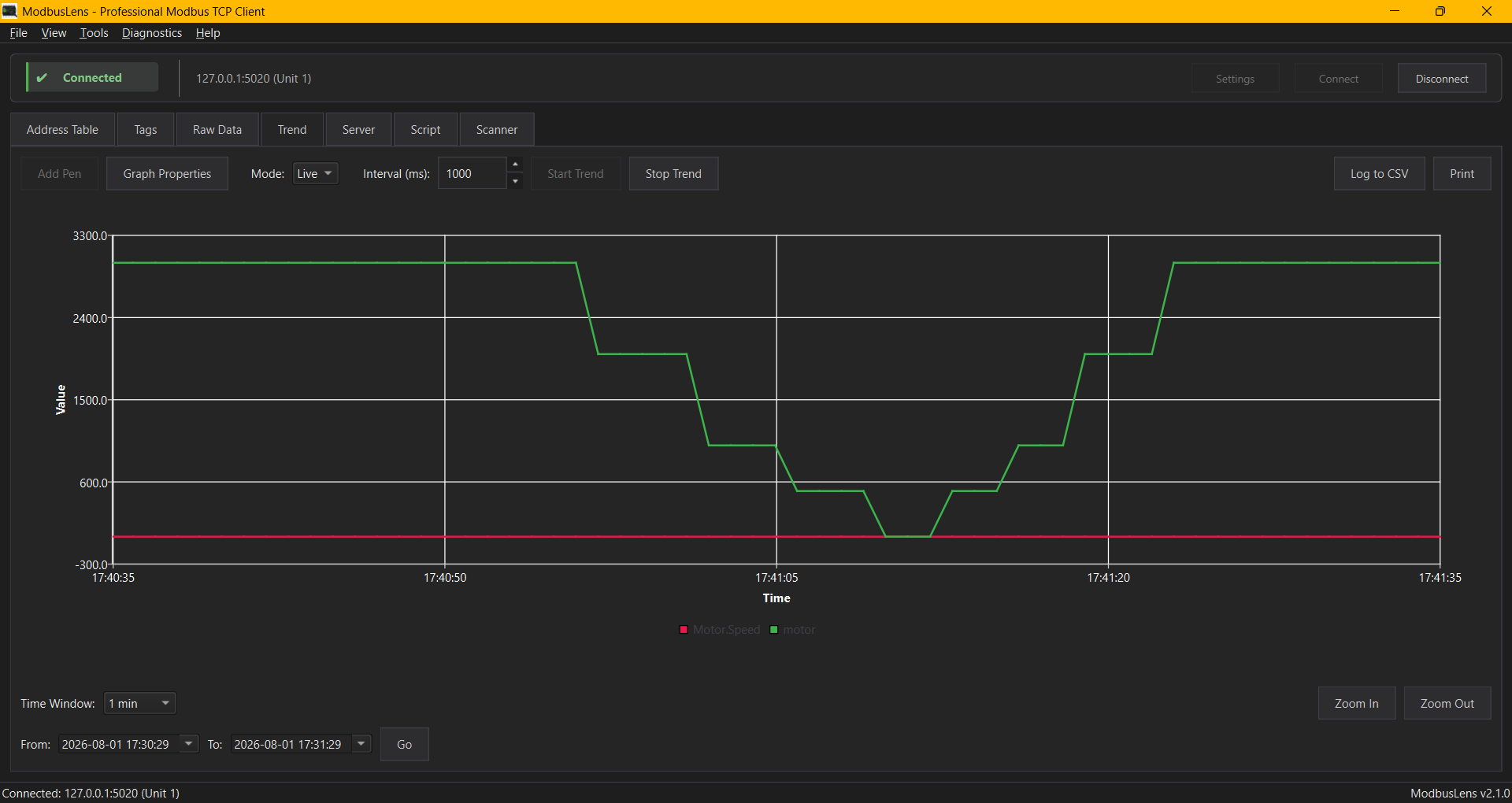Image resolution: width=1512 pixels, height=803 pixels.
Task: Click the 600.0 value axis label
Action: (x=93, y=483)
